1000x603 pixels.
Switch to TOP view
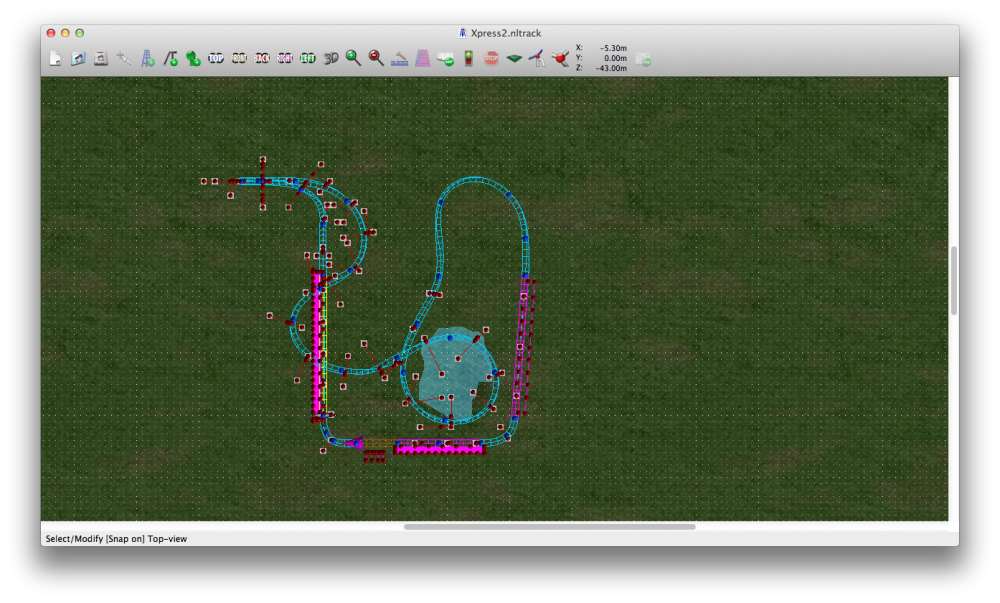[216, 59]
